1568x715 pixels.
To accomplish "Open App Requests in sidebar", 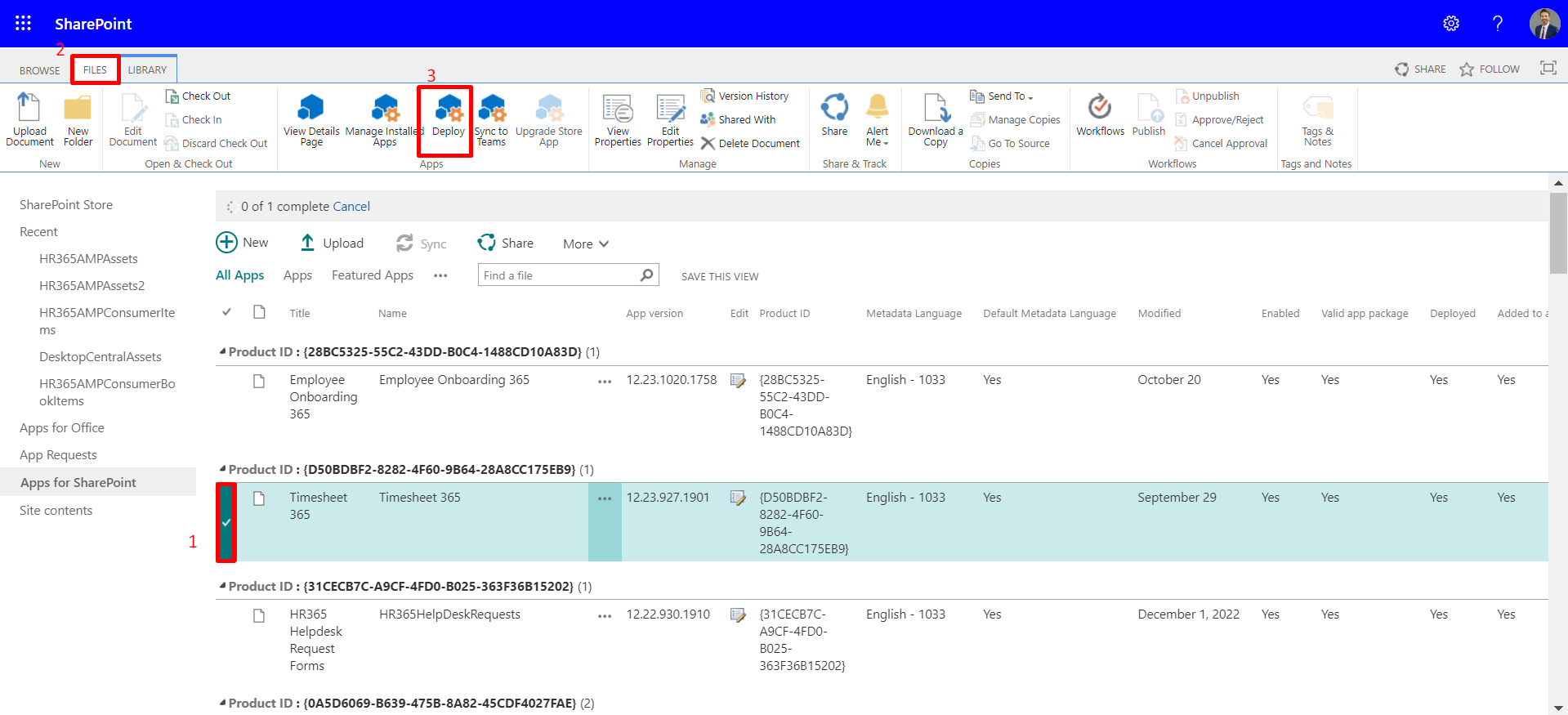I will tap(58, 455).
